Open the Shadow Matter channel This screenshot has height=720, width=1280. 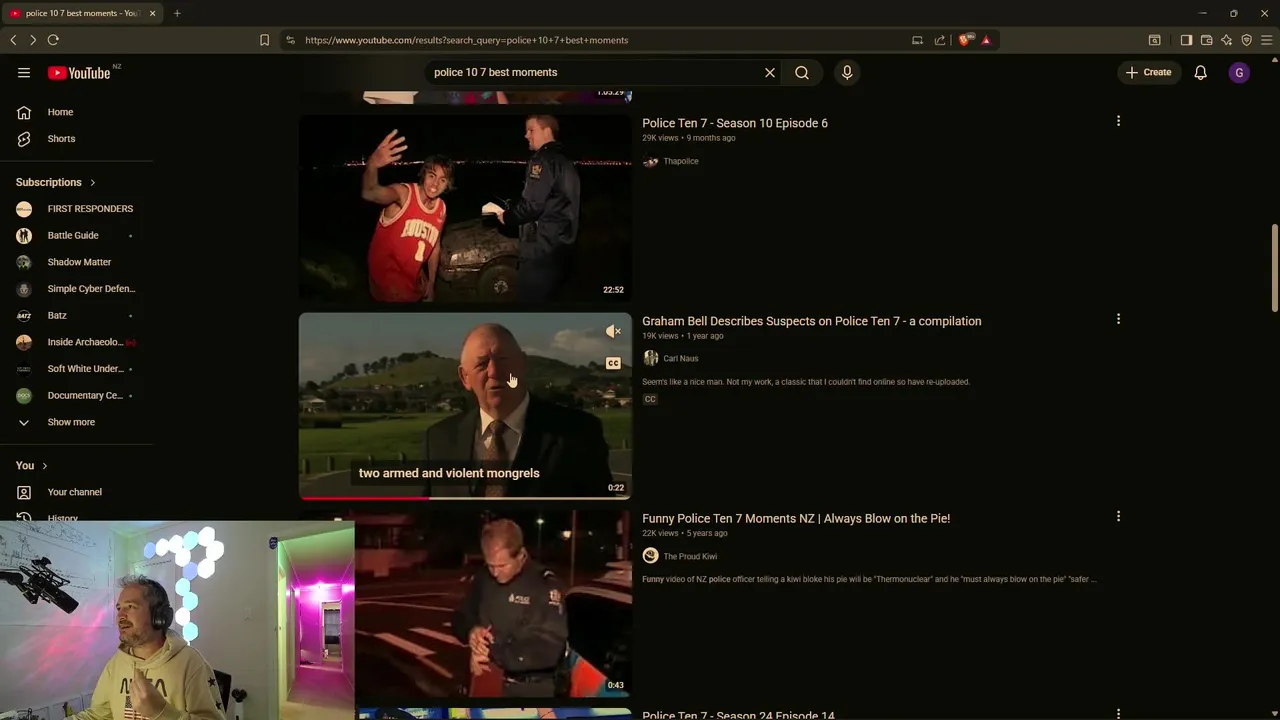77,262
